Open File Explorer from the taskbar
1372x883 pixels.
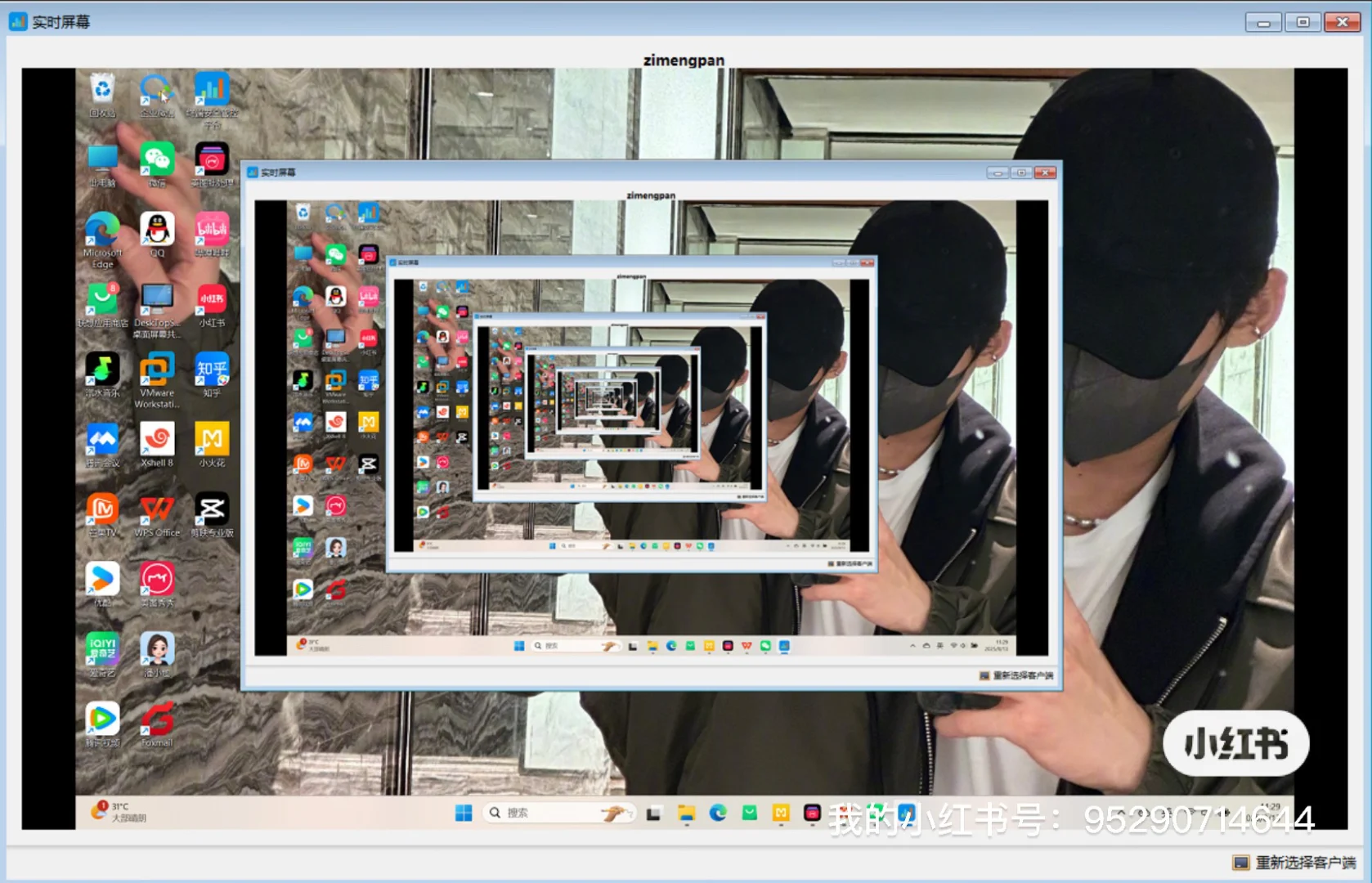click(x=686, y=813)
